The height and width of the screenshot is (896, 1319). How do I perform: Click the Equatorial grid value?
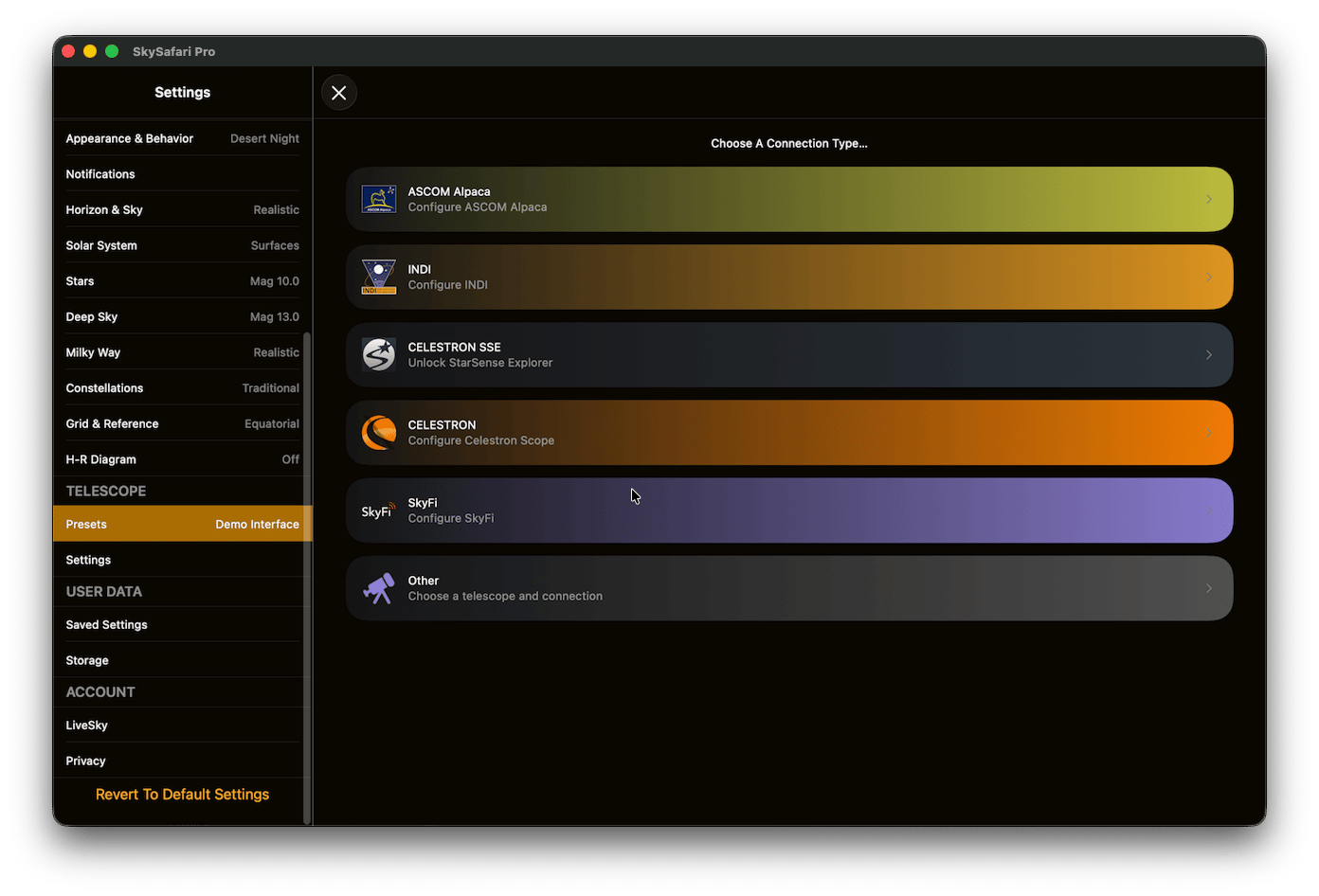click(x=272, y=424)
